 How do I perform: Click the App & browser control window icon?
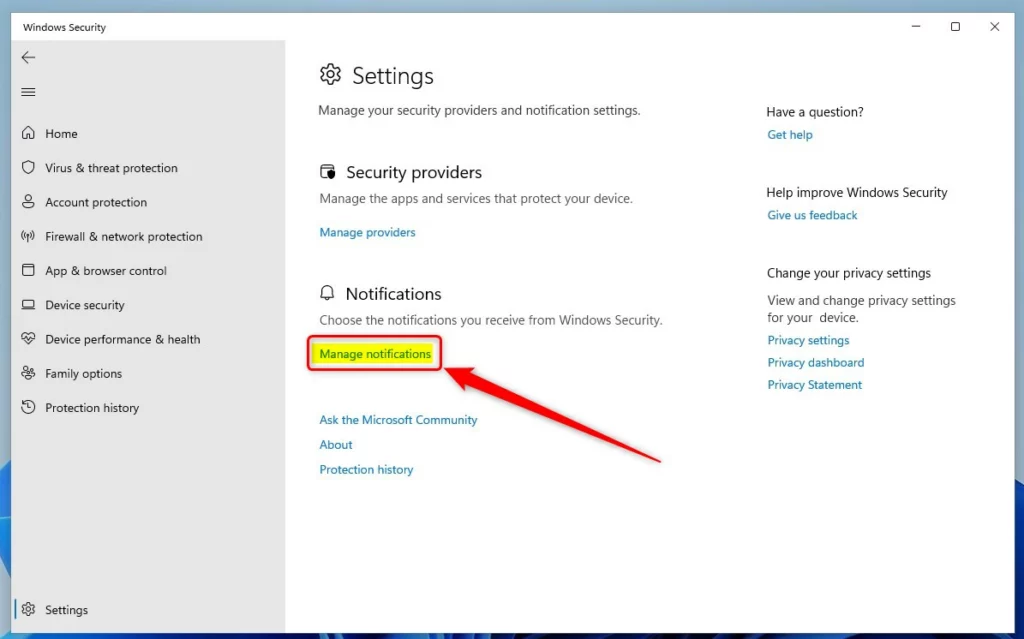coord(28,270)
